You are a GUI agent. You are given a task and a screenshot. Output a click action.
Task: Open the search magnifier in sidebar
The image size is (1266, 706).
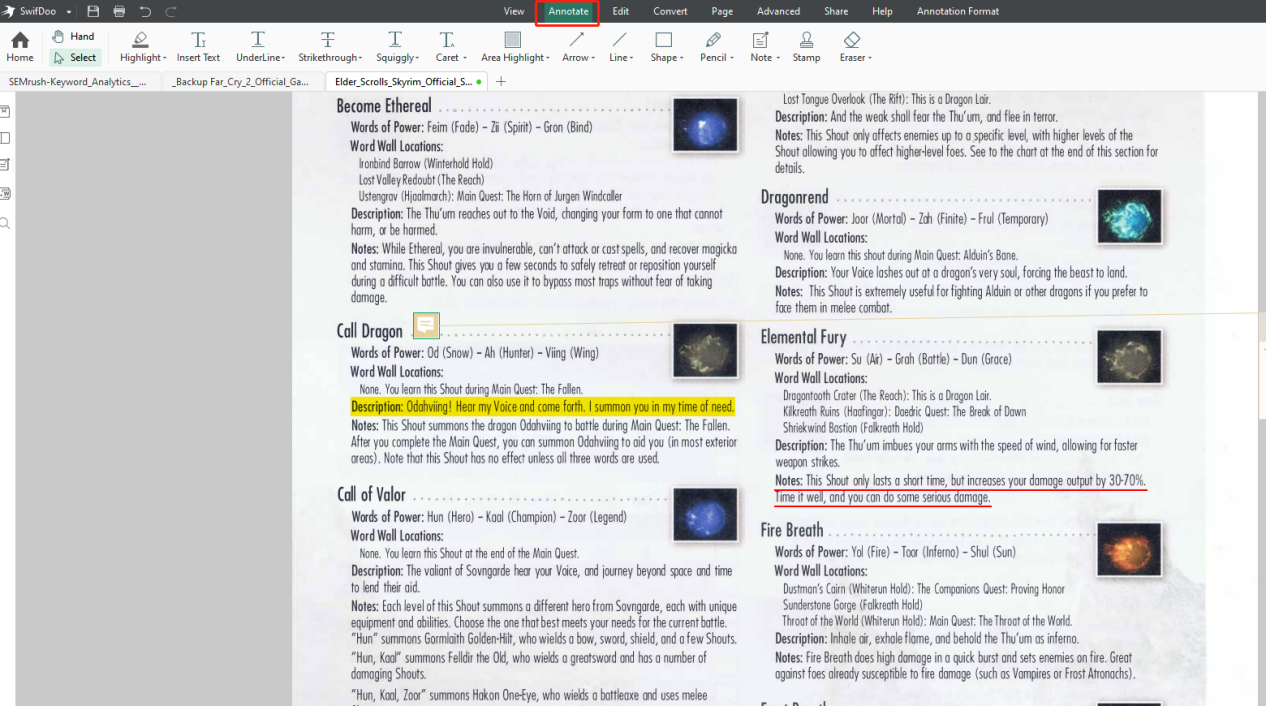pos(6,223)
